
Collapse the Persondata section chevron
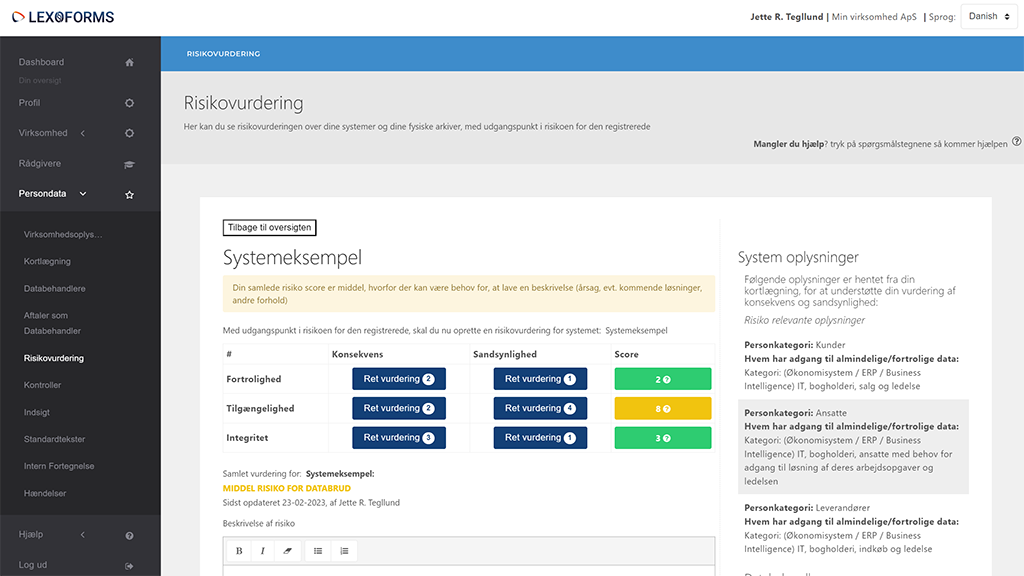tap(83, 193)
